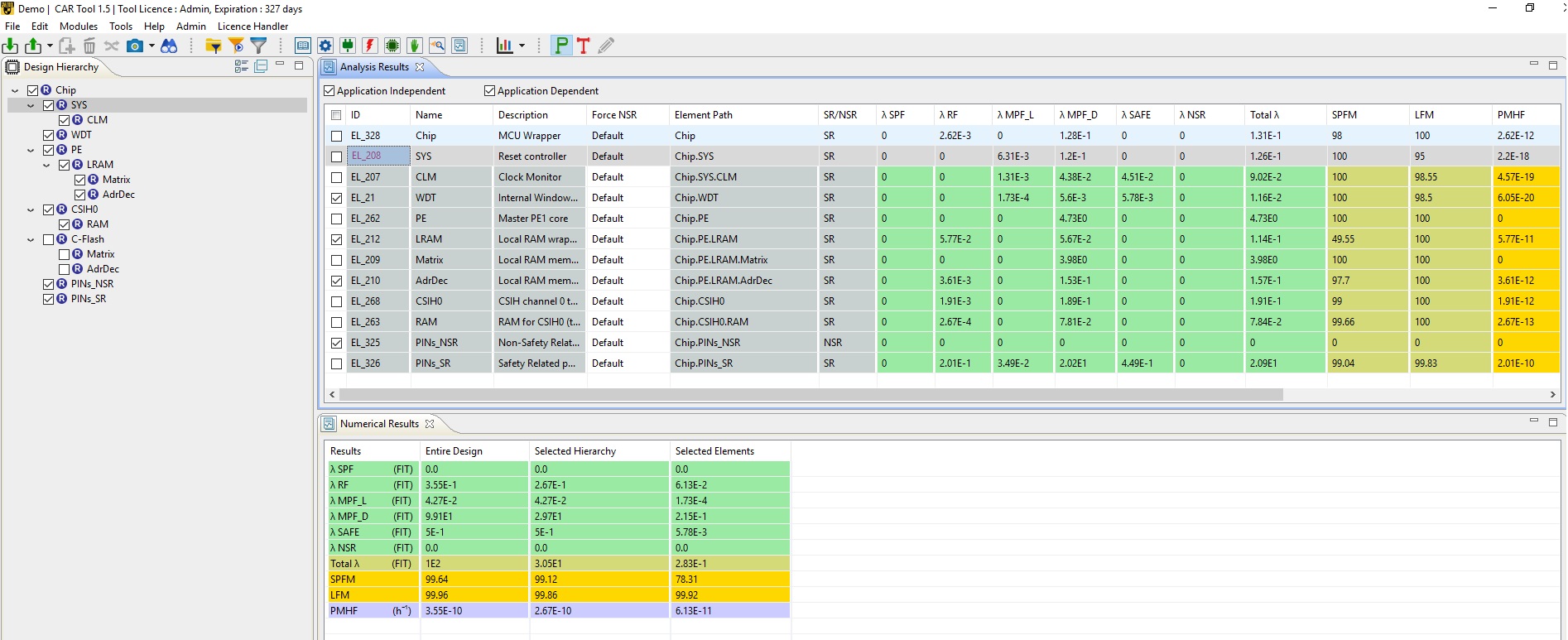Click the green import arrow icon
This screenshot has width=1568, height=640.
pos(11,46)
